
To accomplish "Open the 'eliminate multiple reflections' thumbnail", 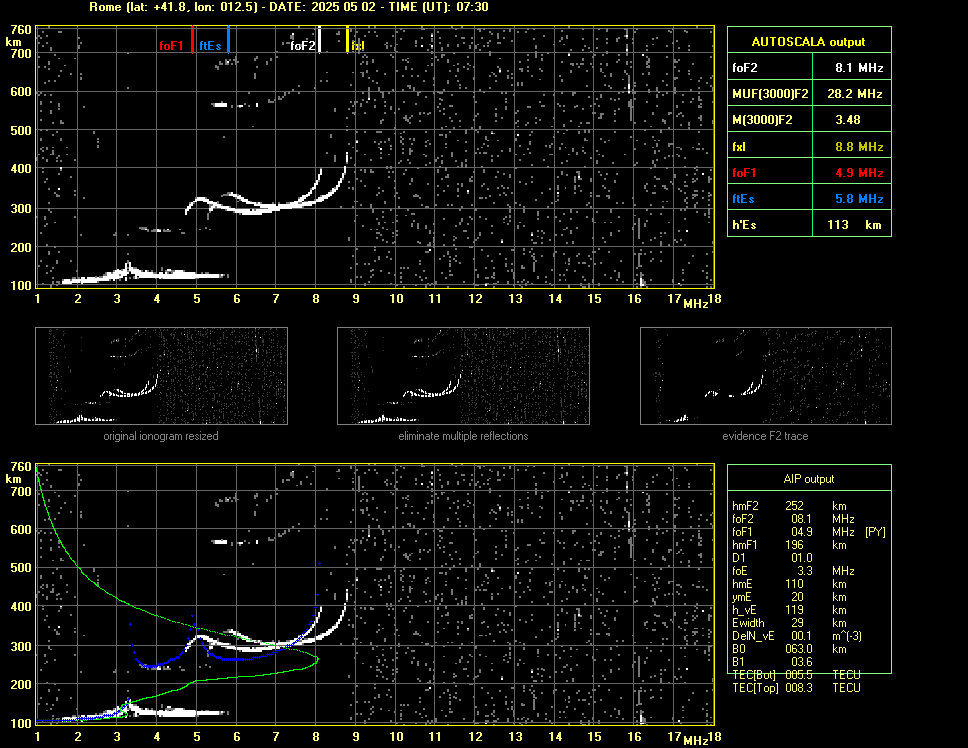I will pos(463,376).
